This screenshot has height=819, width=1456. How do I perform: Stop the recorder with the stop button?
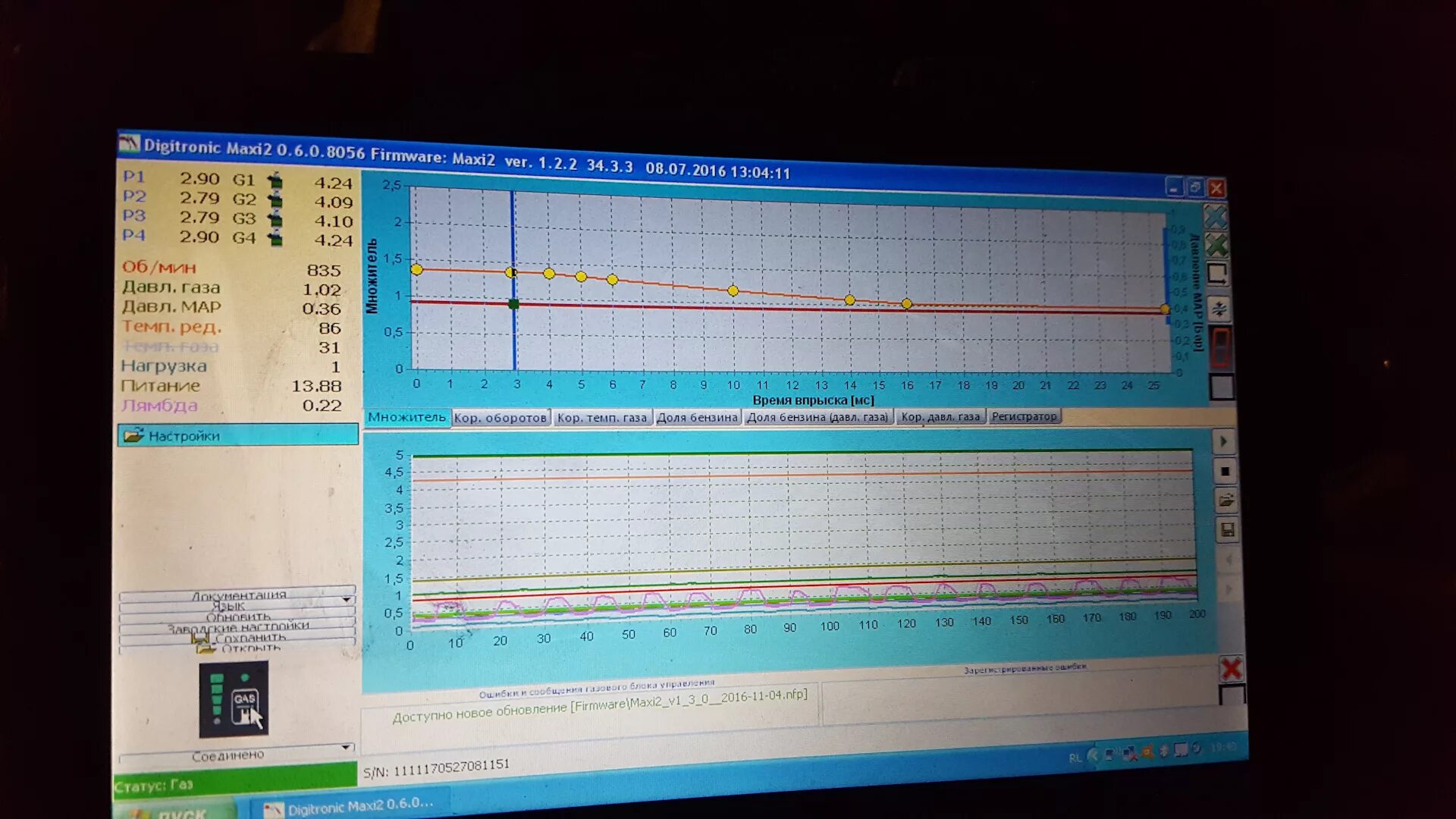click(x=1225, y=471)
